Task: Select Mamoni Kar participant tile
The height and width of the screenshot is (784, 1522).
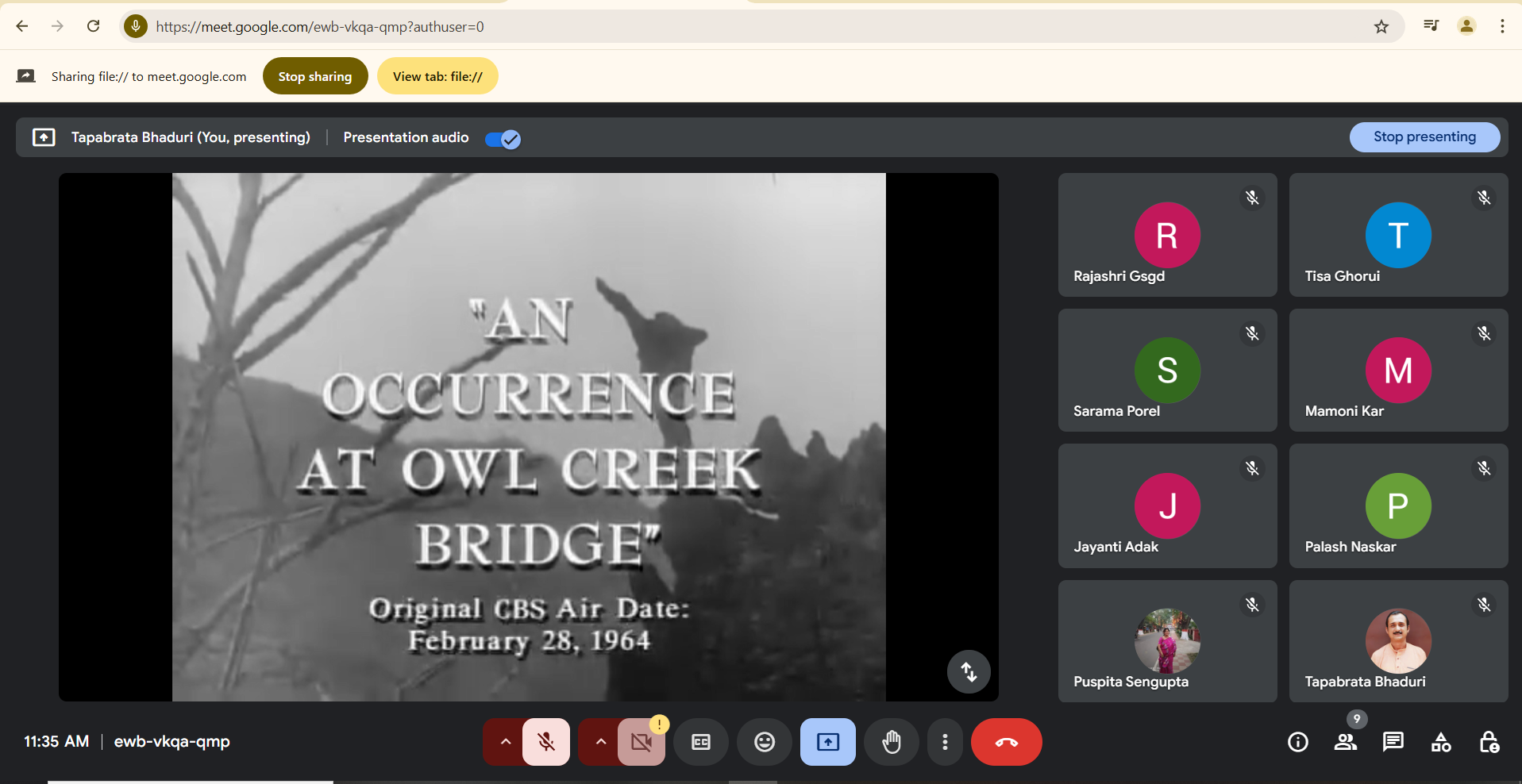Action: point(1398,371)
